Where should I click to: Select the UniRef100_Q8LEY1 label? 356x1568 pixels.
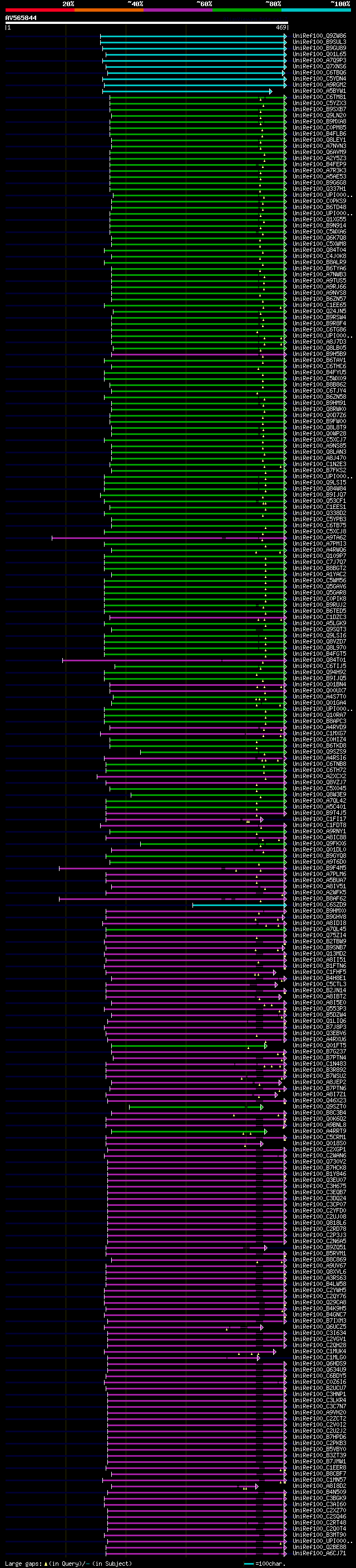coord(319,140)
